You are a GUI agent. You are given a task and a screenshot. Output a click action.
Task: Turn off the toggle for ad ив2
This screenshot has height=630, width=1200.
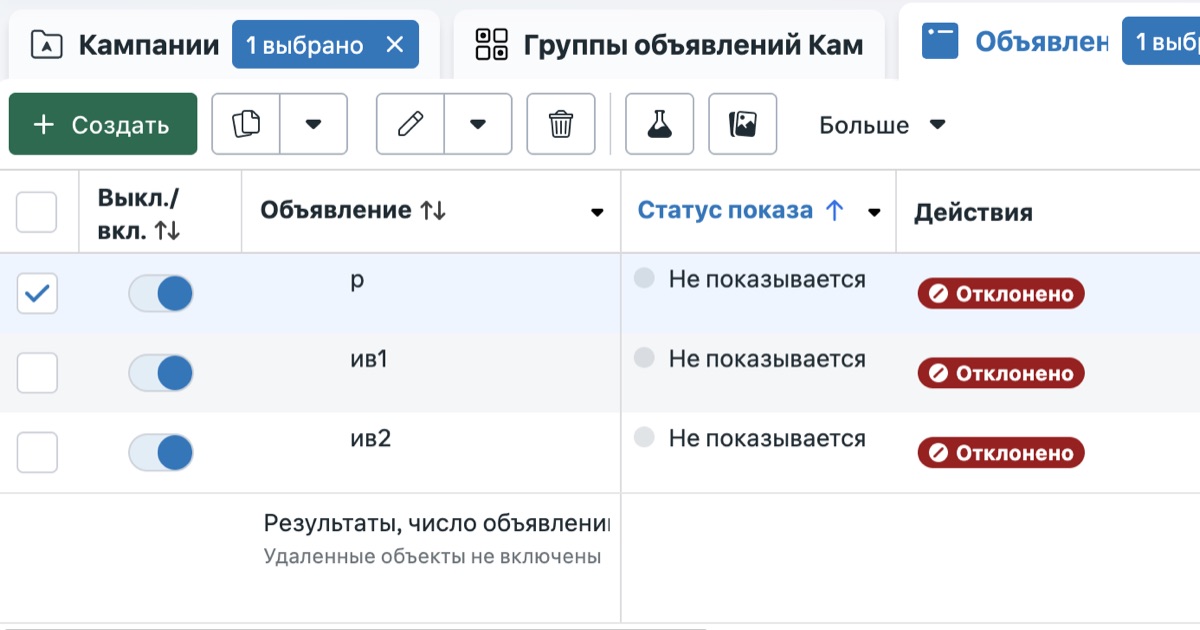[161, 453]
